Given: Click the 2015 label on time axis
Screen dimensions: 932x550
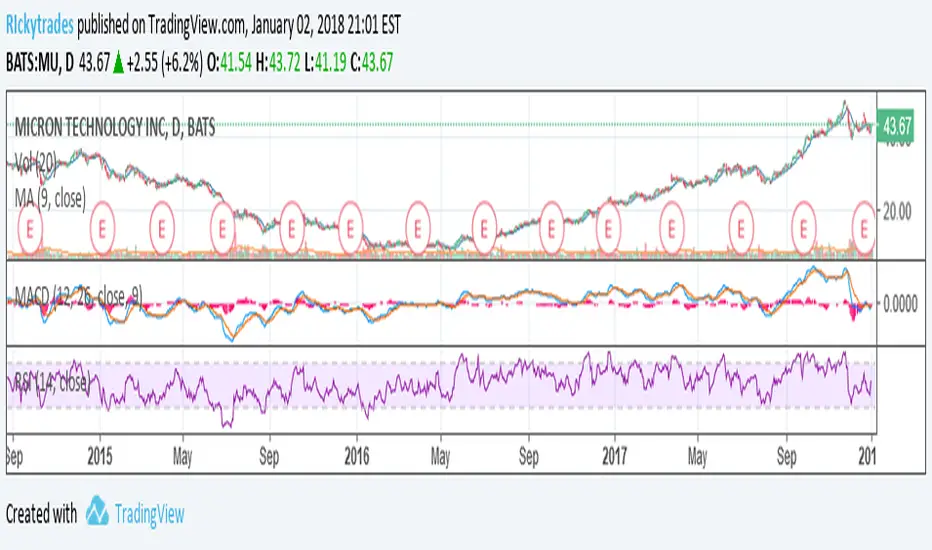Looking at the screenshot, I should (100, 456).
